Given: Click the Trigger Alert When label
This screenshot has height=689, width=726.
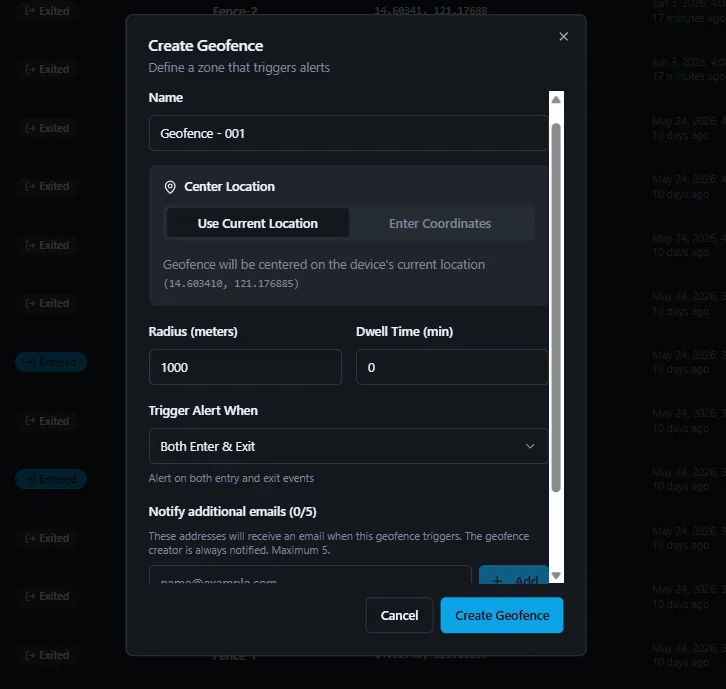Looking at the screenshot, I should [x=203, y=411].
